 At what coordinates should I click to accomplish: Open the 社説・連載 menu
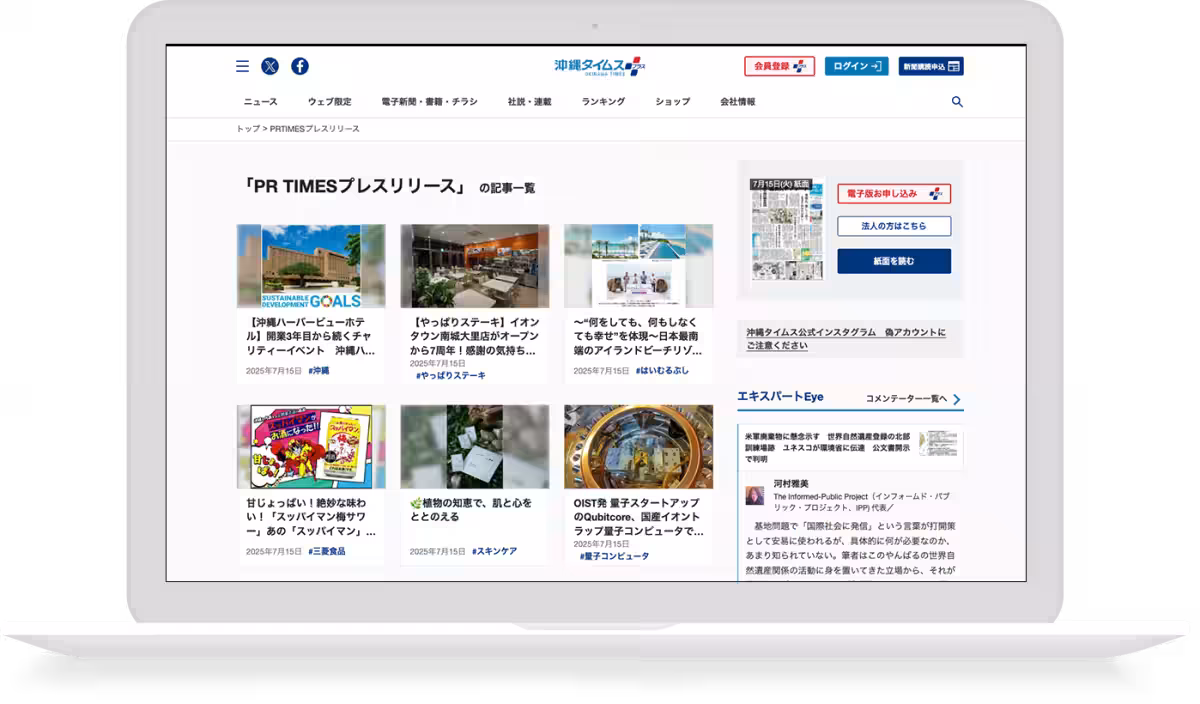[x=530, y=102]
